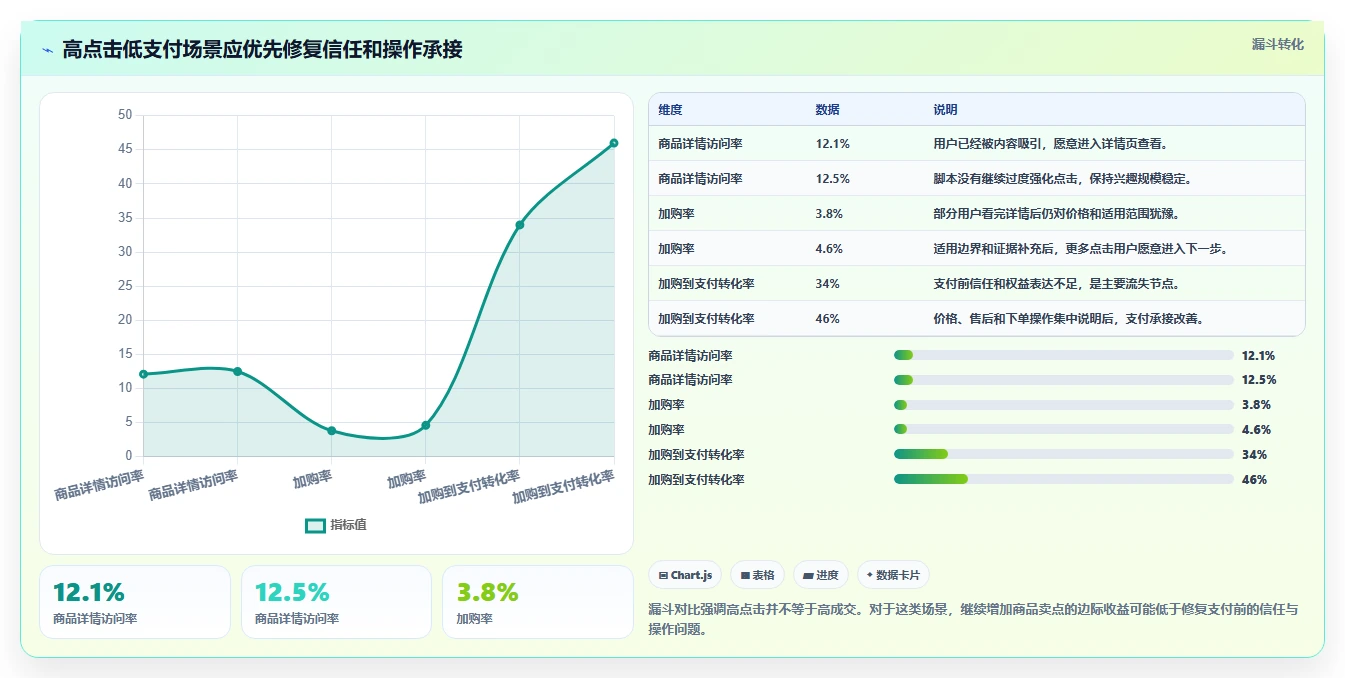
Task: Click the chart data point at 3.8
Action: tap(332, 431)
